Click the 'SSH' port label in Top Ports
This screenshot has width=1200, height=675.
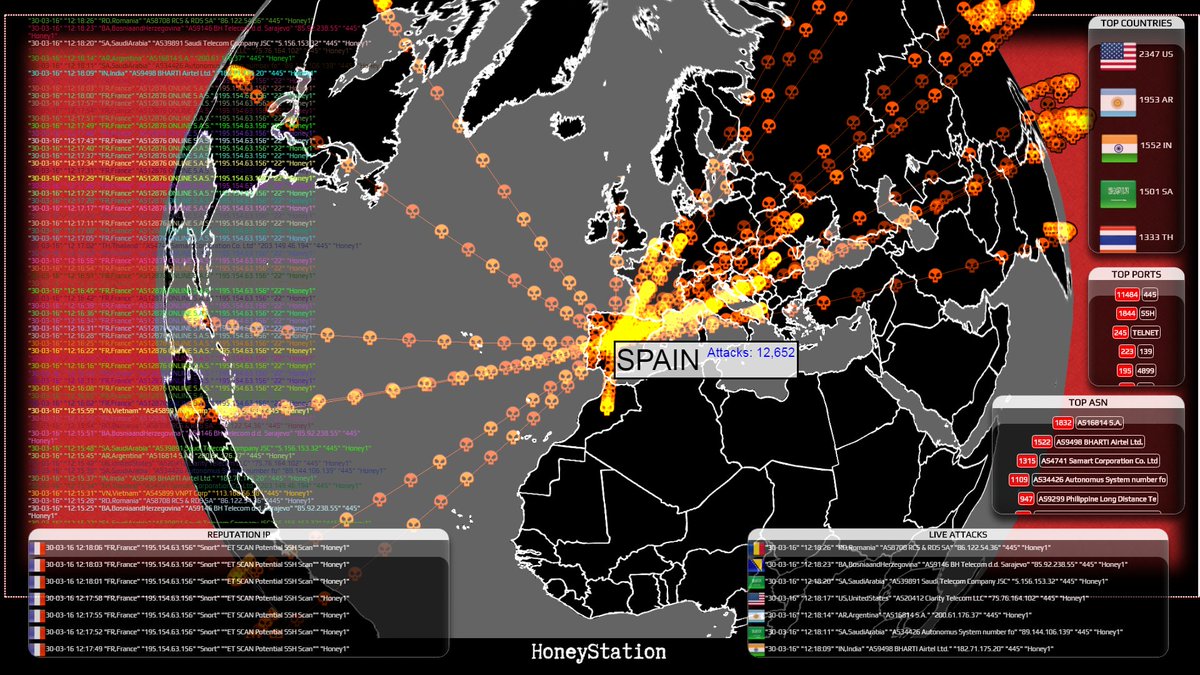(x=1148, y=313)
